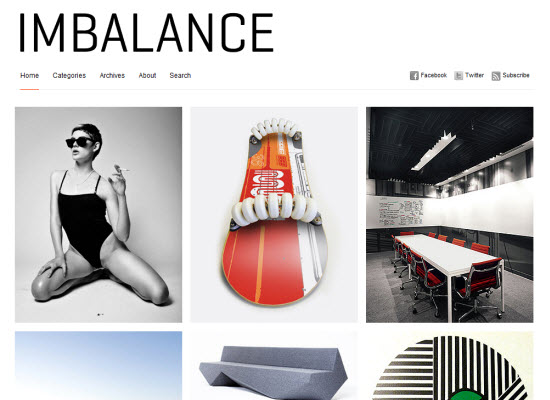This screenshot has height=400, width=550.
Task: Open the gray angular bench thumbnail
Action: (274, 366)
